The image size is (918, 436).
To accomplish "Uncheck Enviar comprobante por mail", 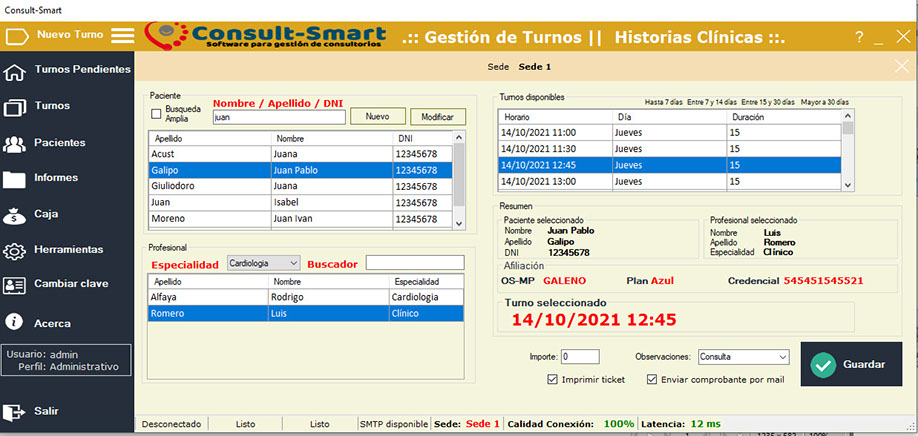I will coord(652,380).
